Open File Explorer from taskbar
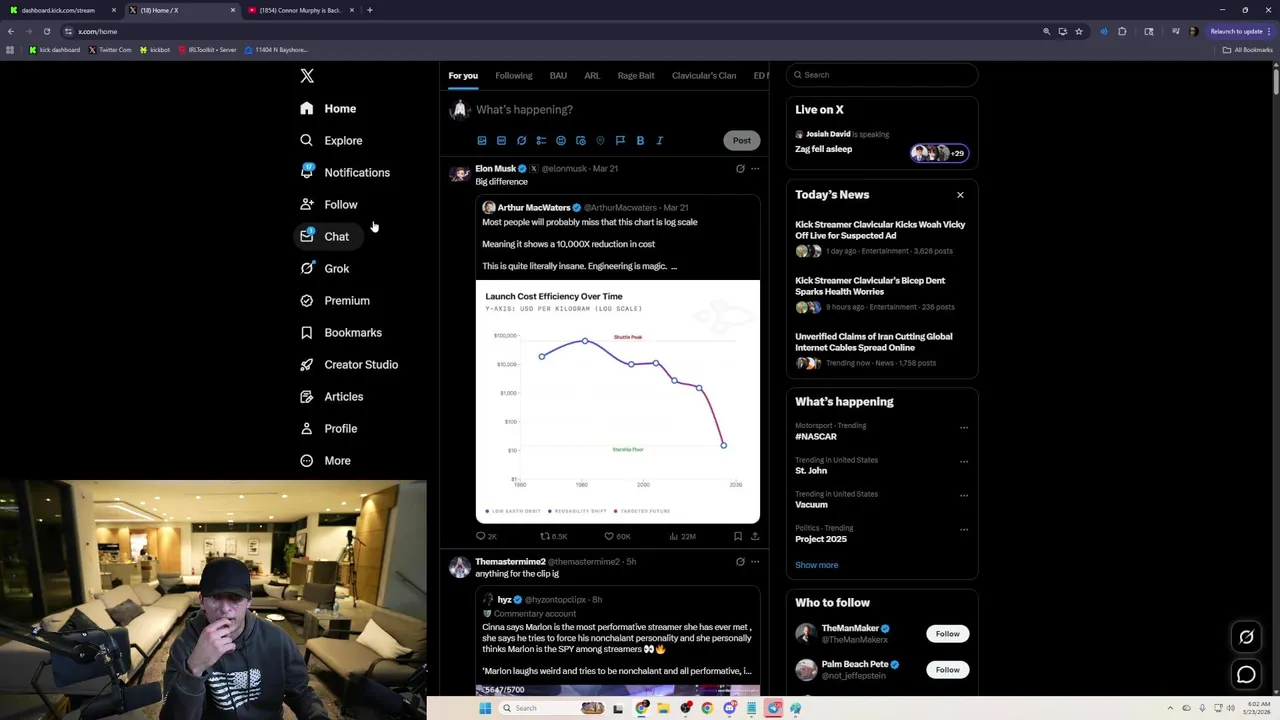The image size is (1280, 720). 663,708
